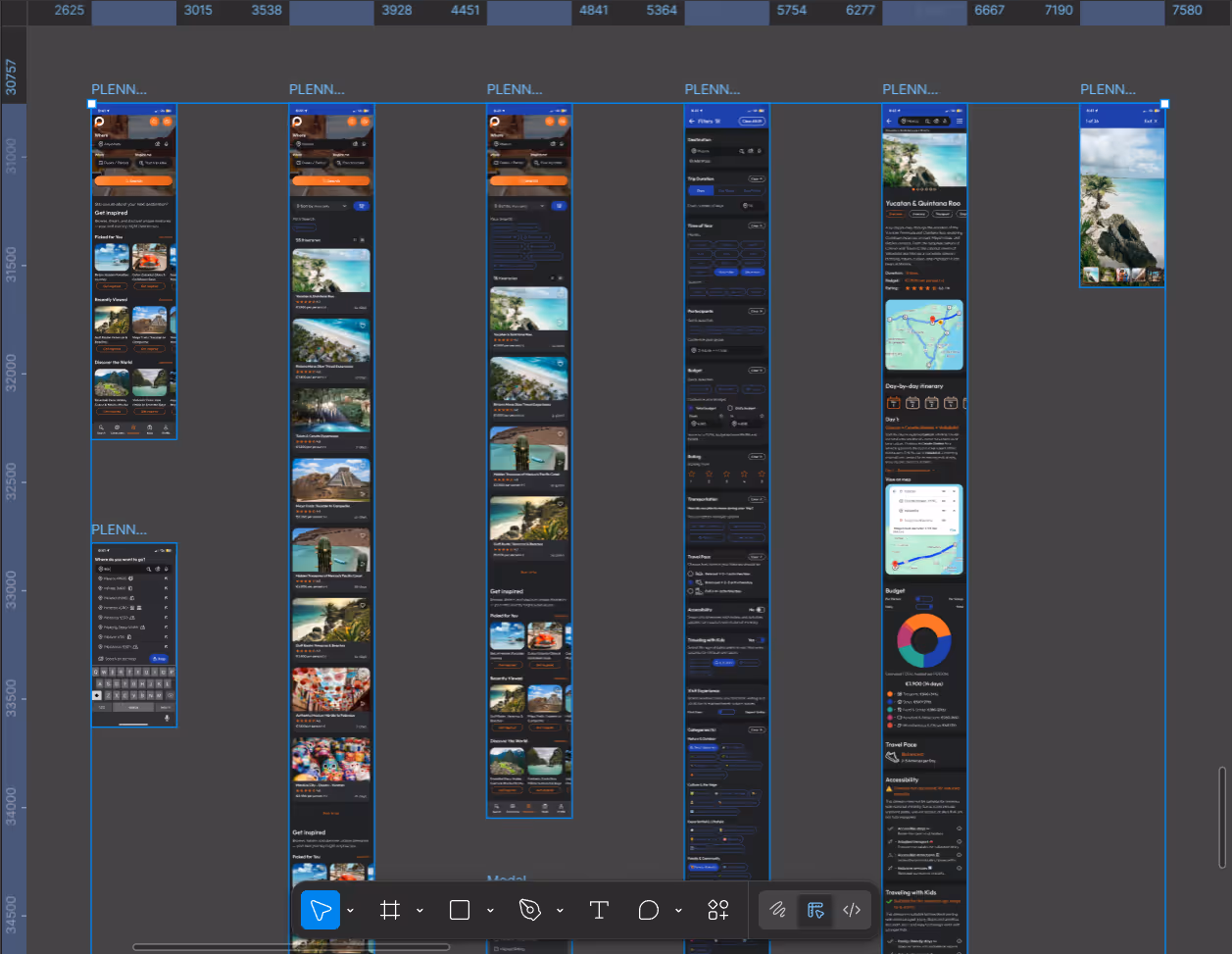Open the shape tools dropdown chevron
This screenshot has width=1232, height=954.
(x=490, y=911)
